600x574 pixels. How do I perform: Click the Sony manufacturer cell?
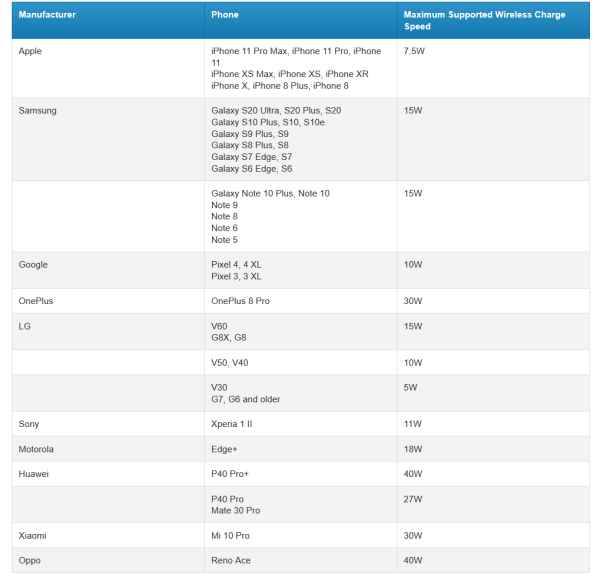[108, 424]
